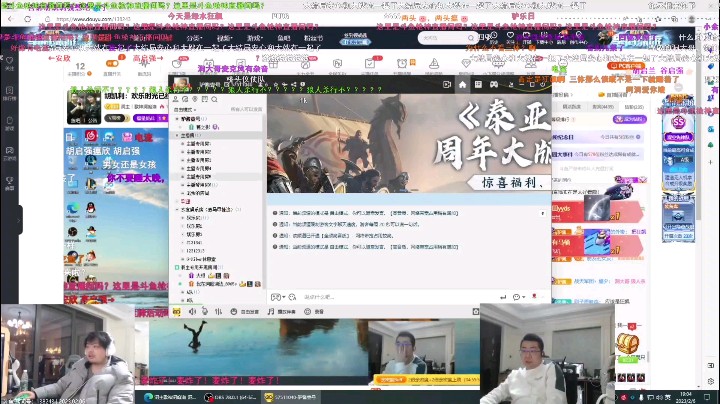Mute the speaker in YY bottom bar
The height and width of the screenshot is (404, 720).
coord(192,311)
